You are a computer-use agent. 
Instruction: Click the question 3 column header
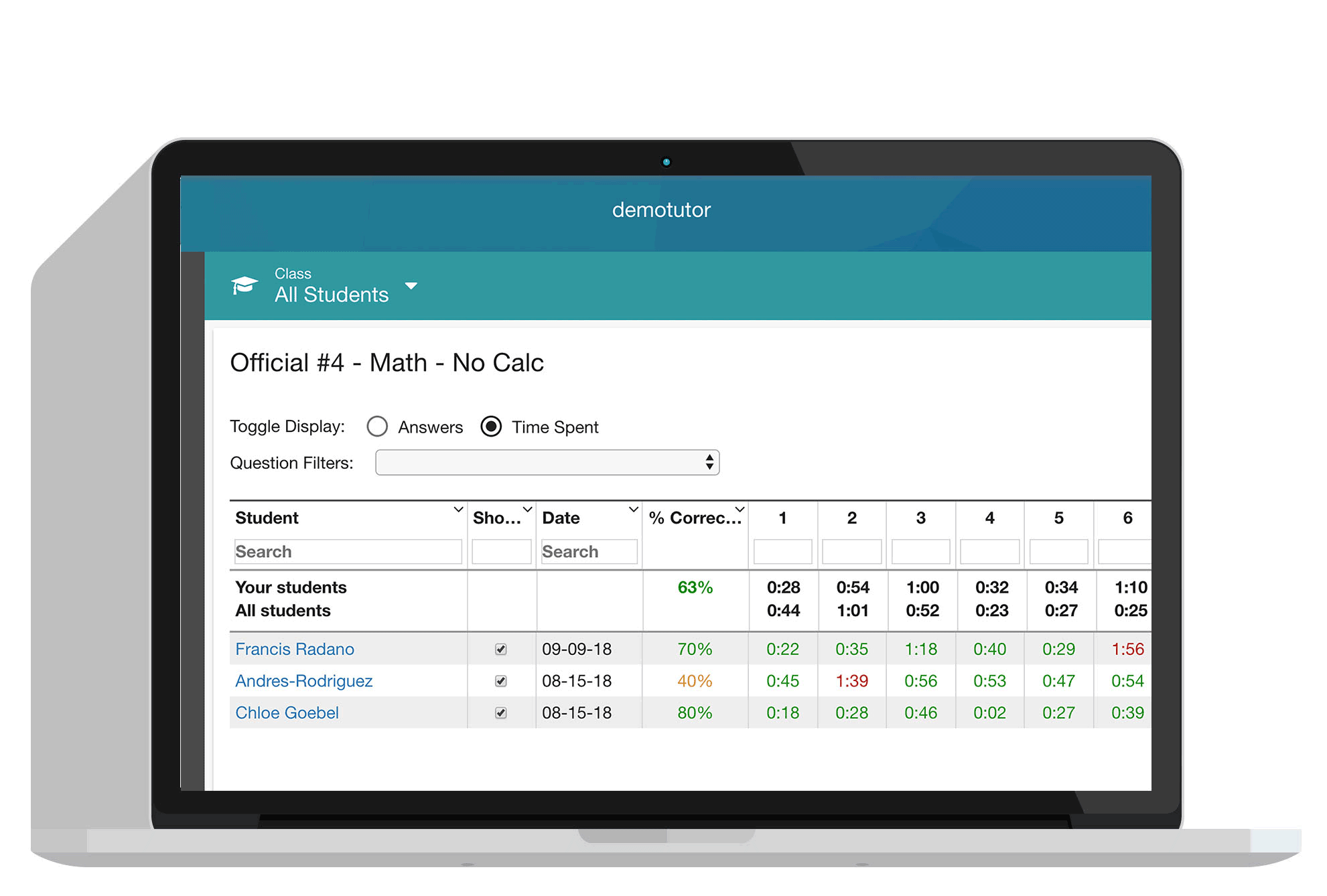[x=920, y=518]
